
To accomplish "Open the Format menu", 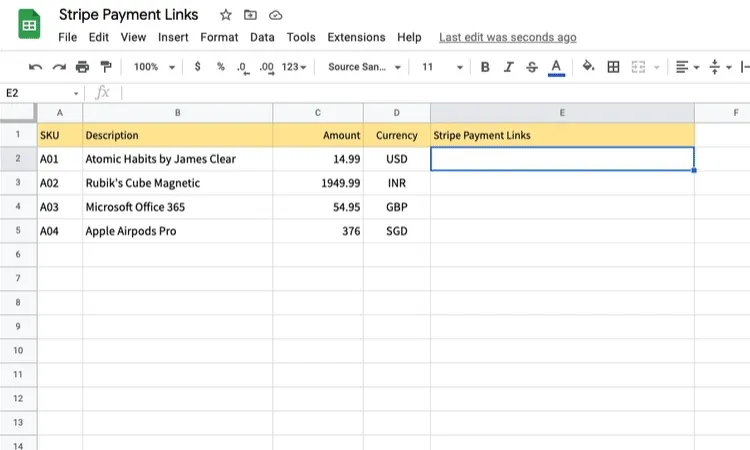I will point(219,37).
